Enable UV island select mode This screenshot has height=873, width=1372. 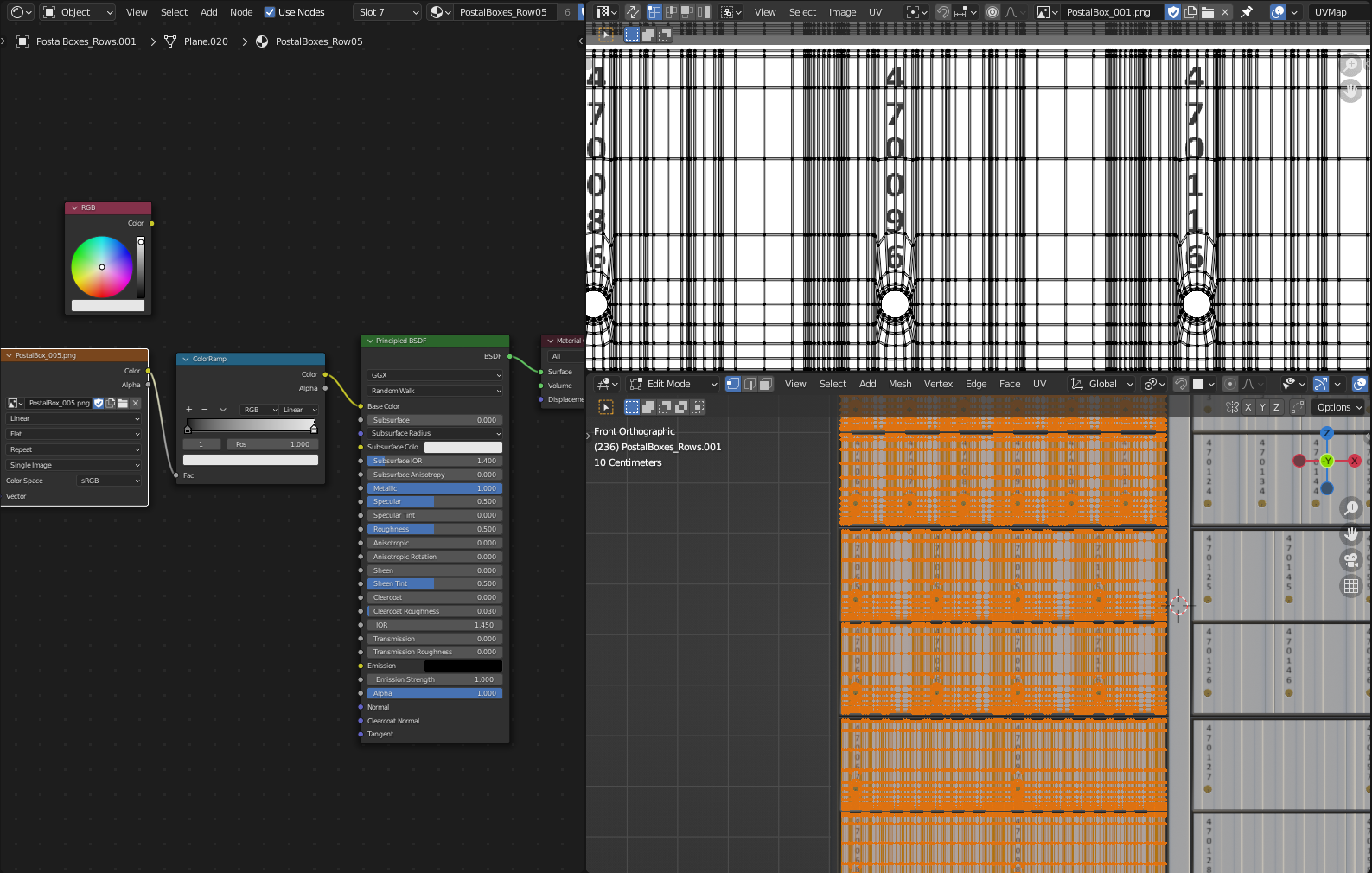704,12
